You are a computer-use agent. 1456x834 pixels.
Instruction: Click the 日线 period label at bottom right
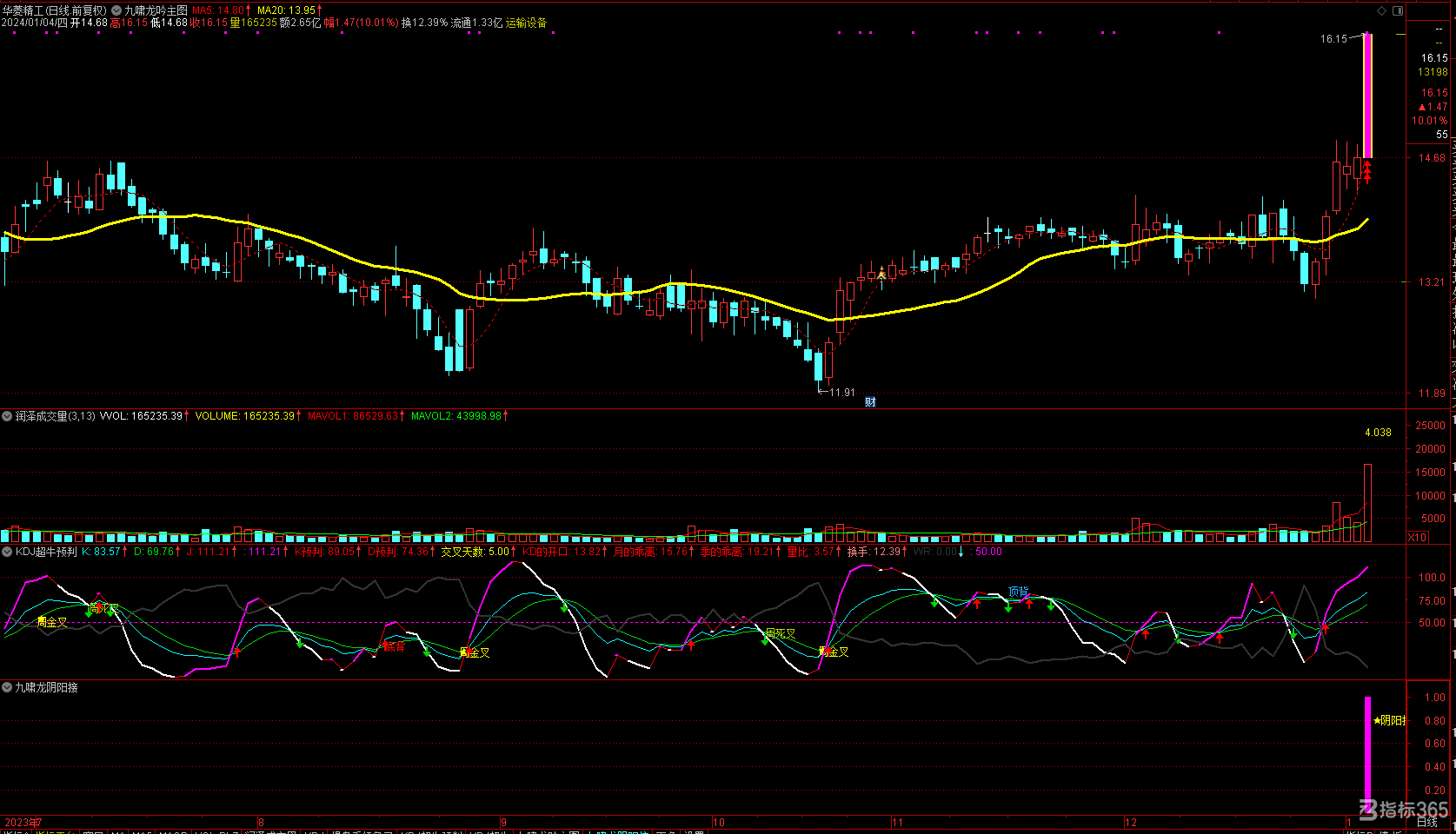tap(1426, 822)
